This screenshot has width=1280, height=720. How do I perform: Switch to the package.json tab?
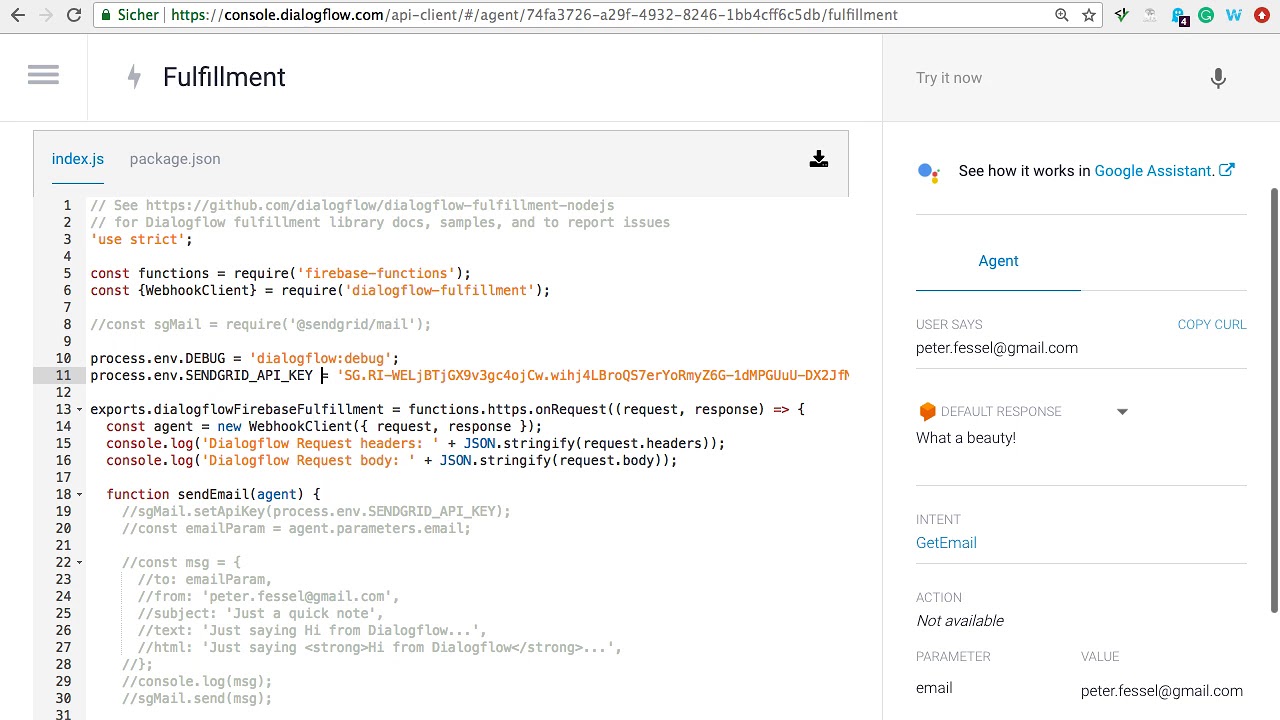pos(175,159)
